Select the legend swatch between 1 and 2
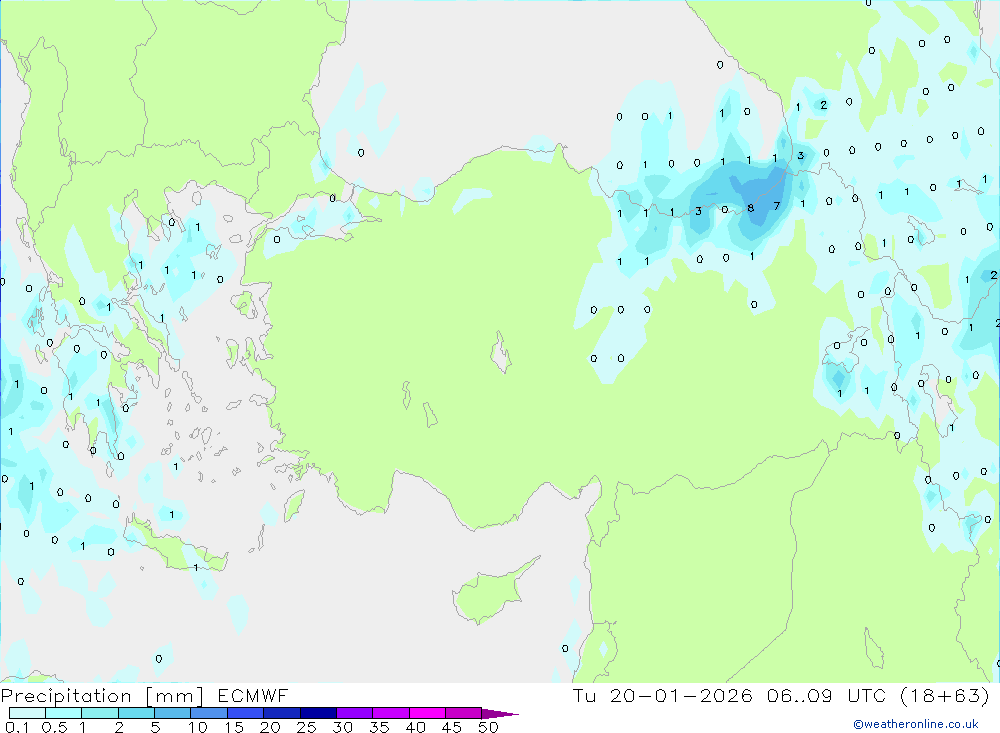Screen dimensions: 1000x733 tap(99, 713)
